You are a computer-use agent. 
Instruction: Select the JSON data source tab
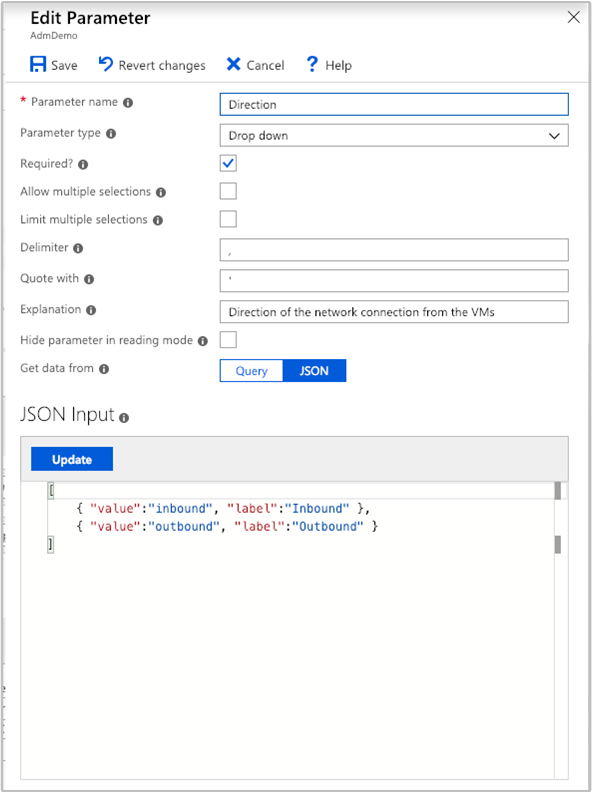tap(314, 371)
